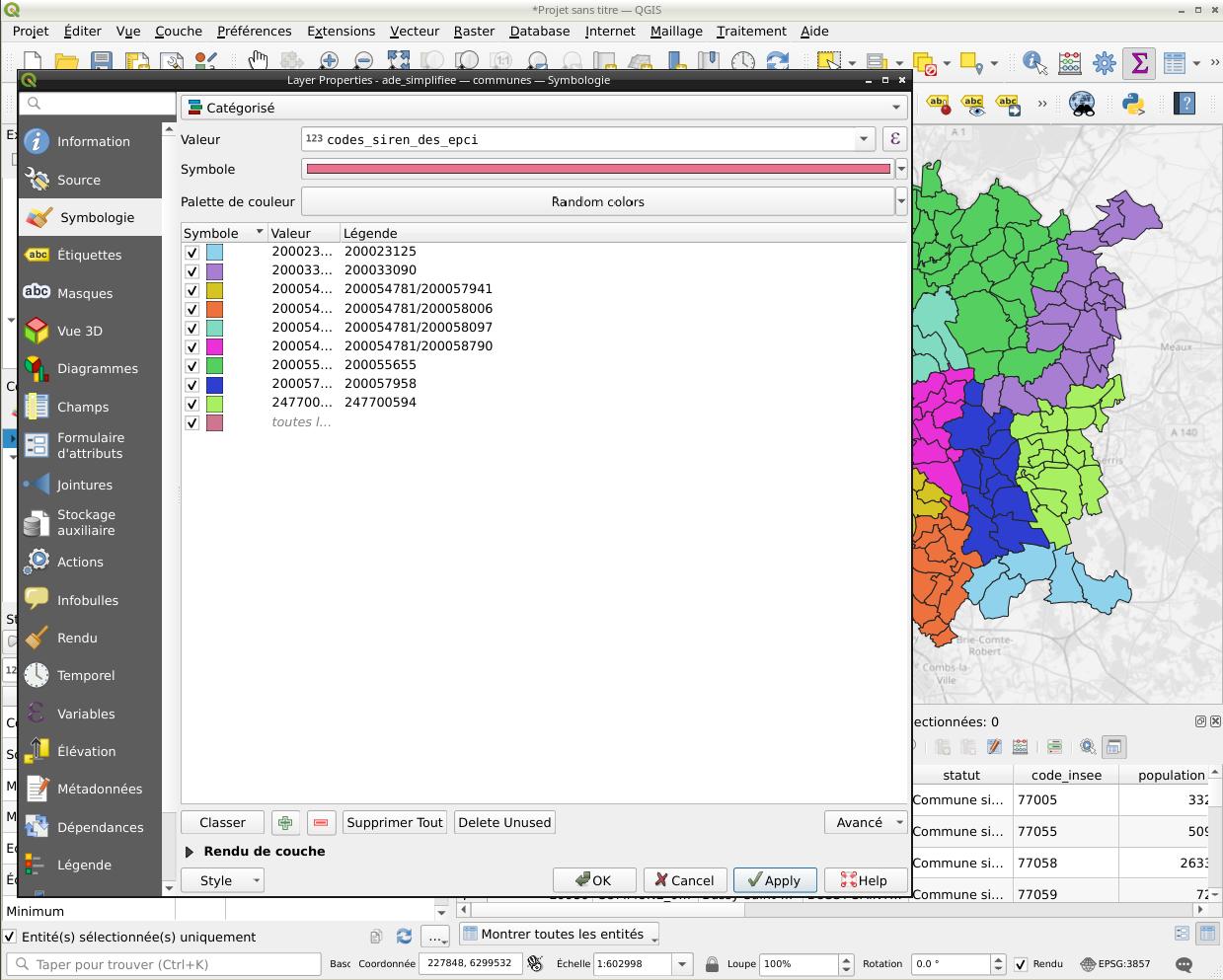Viewport: 1223px width, 980px height.
Task: Open the Étiquettes section in sidebar
Action: pos(89,255)
